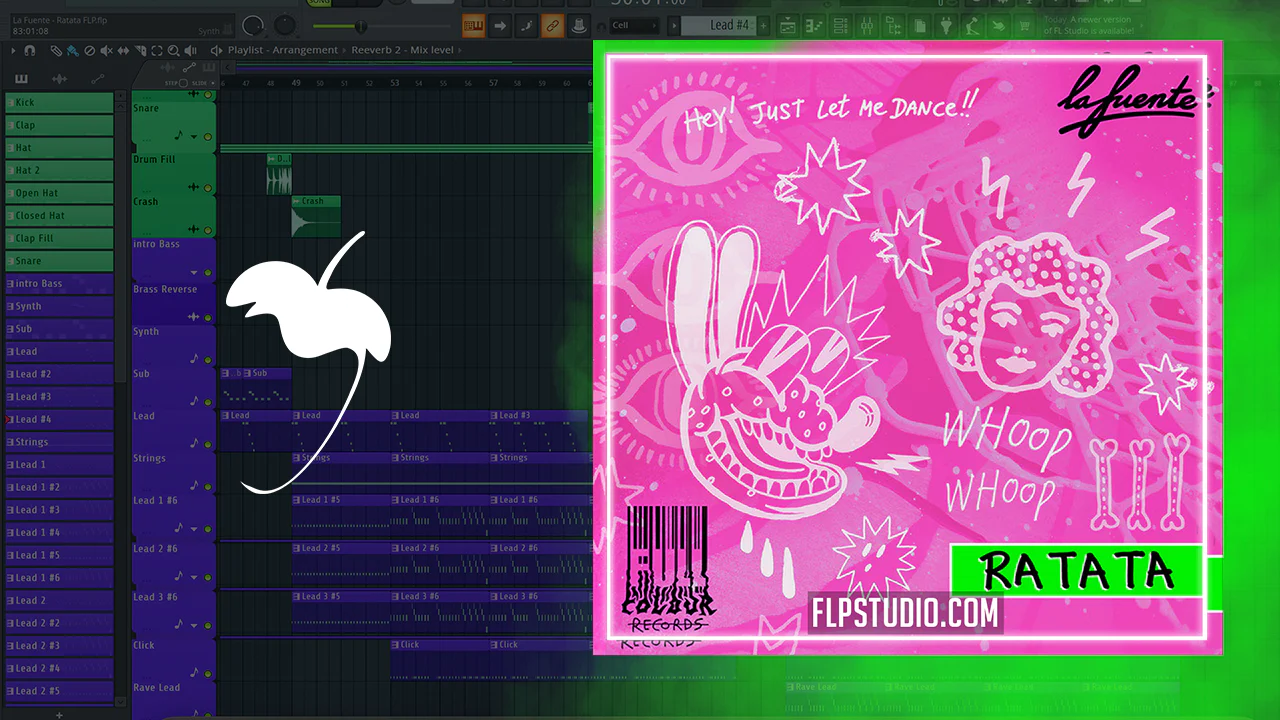Adjust the main pitch knob
Image resolution: width=1280 pixels, height=720 pixels.
285,26
